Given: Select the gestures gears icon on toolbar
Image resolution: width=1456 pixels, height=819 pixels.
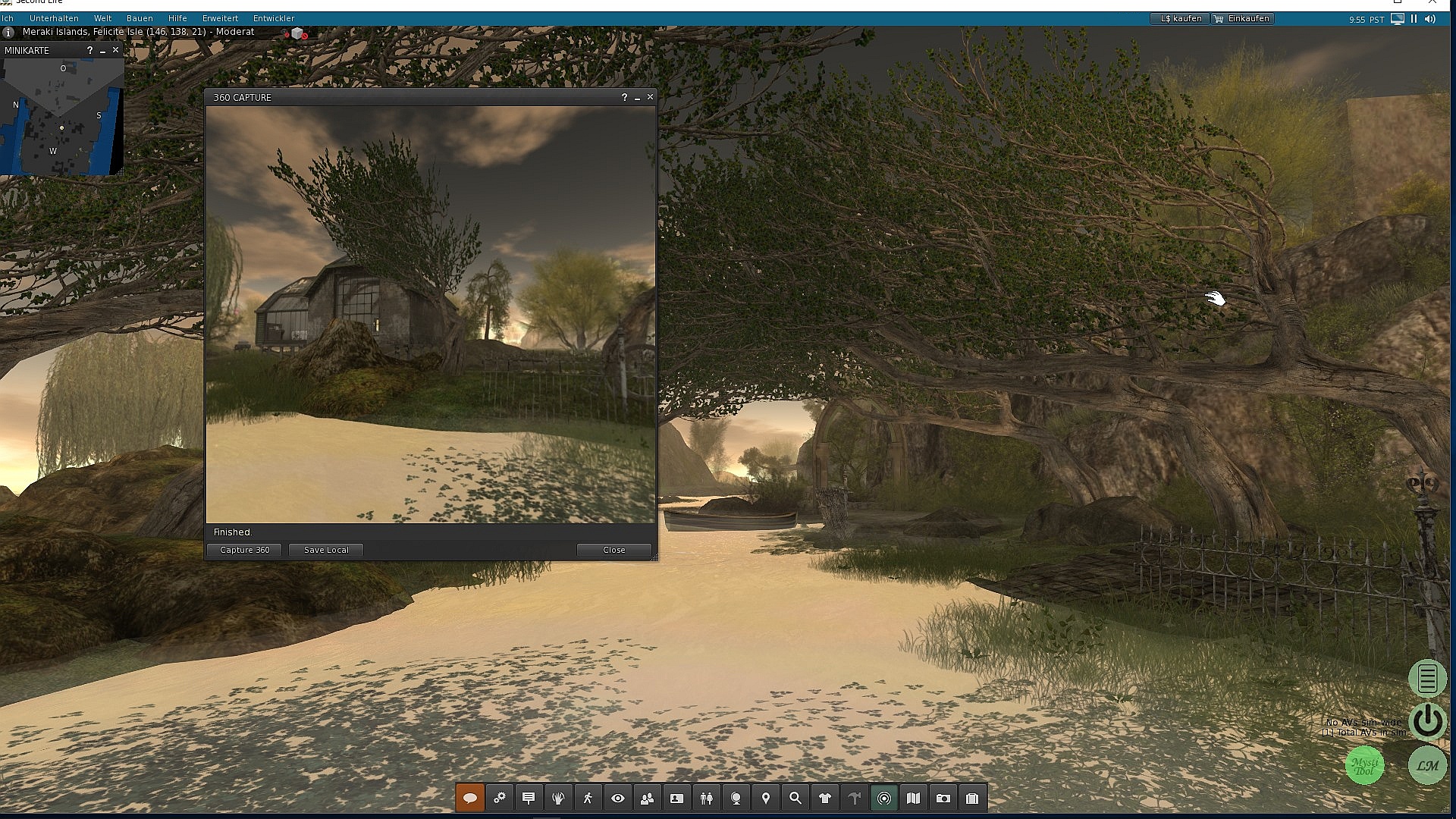Looking at the screenshot, I should click(x=499, y=798).
